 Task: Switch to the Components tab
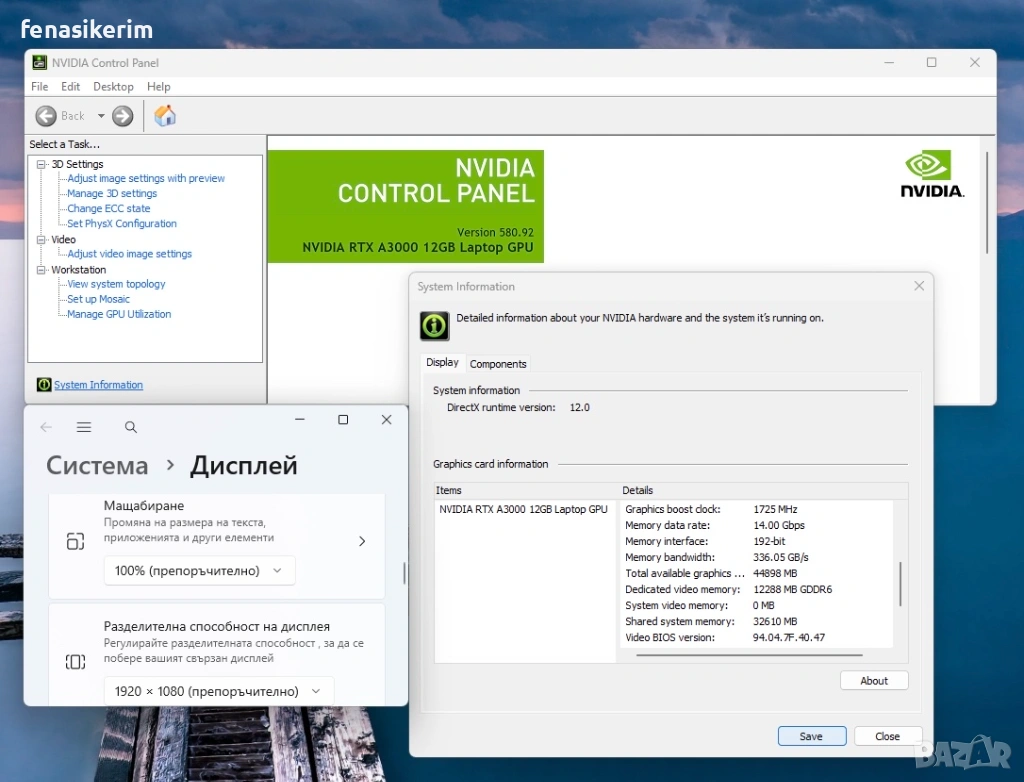pos(498,364)
